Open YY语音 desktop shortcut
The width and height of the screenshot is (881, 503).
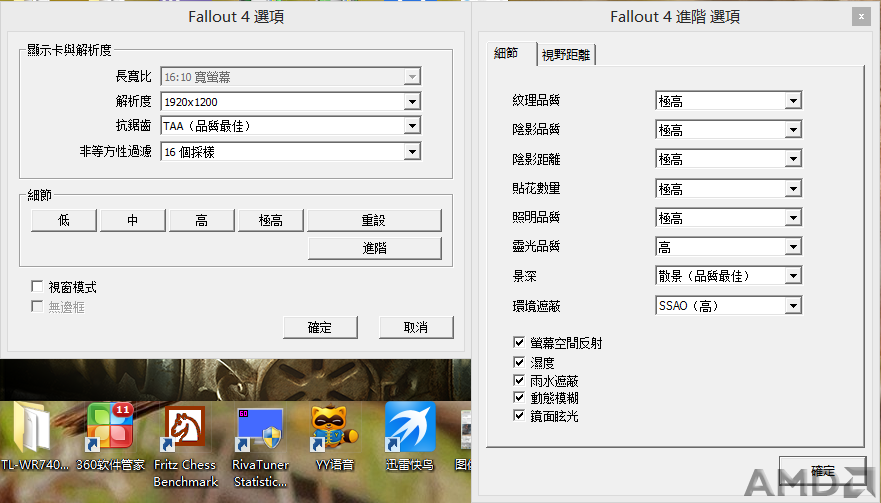[334, 436]
